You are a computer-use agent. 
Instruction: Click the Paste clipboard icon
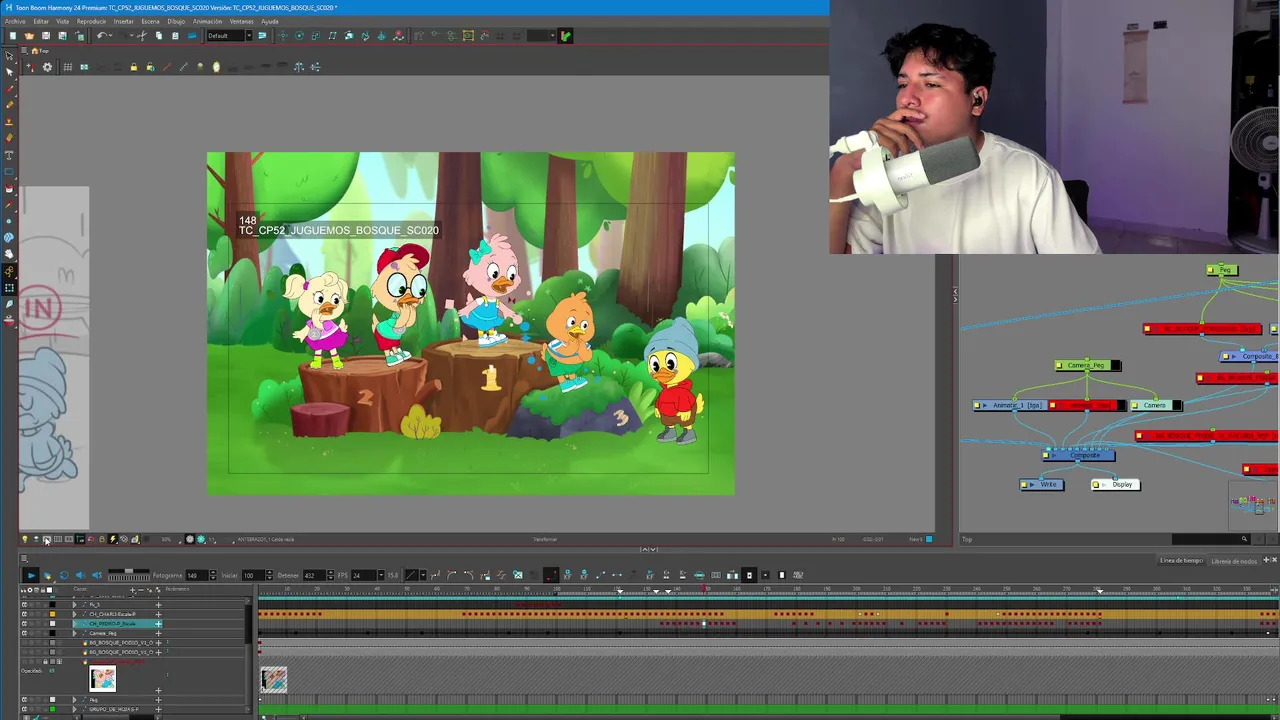click(175, 36)
